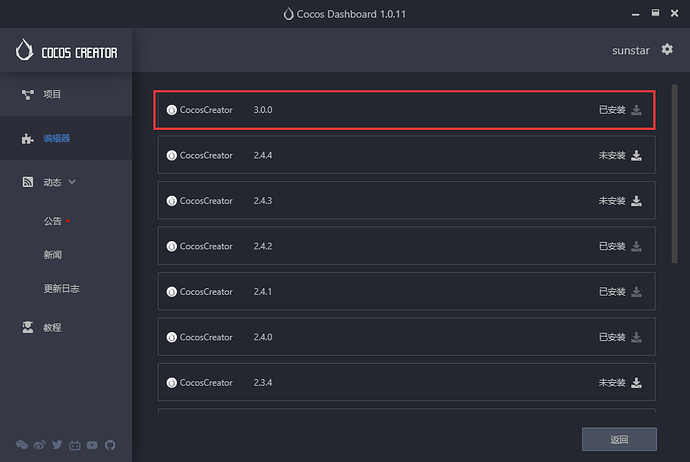This screenshot has width=690, height=462.
Task: Click the WeChat icon in sidebar footer
Action: 22,445
